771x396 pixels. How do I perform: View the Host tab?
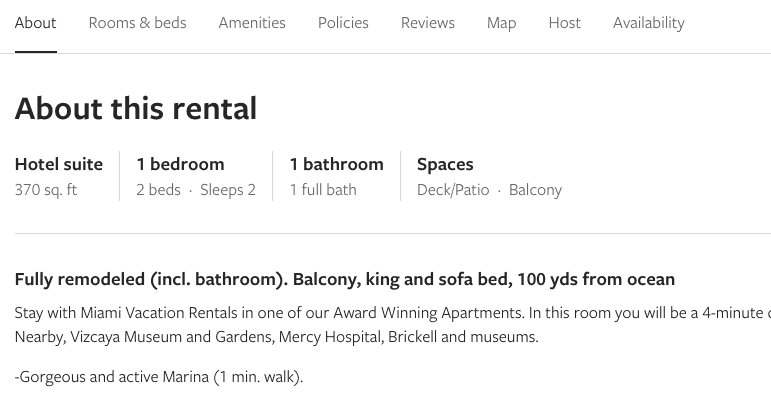564,23
